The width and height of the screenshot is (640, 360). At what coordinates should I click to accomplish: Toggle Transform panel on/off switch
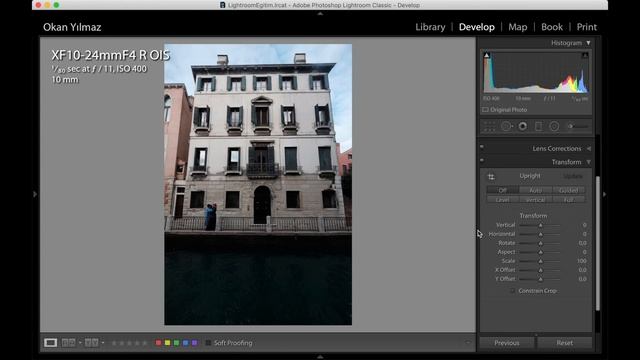point(482,160)
